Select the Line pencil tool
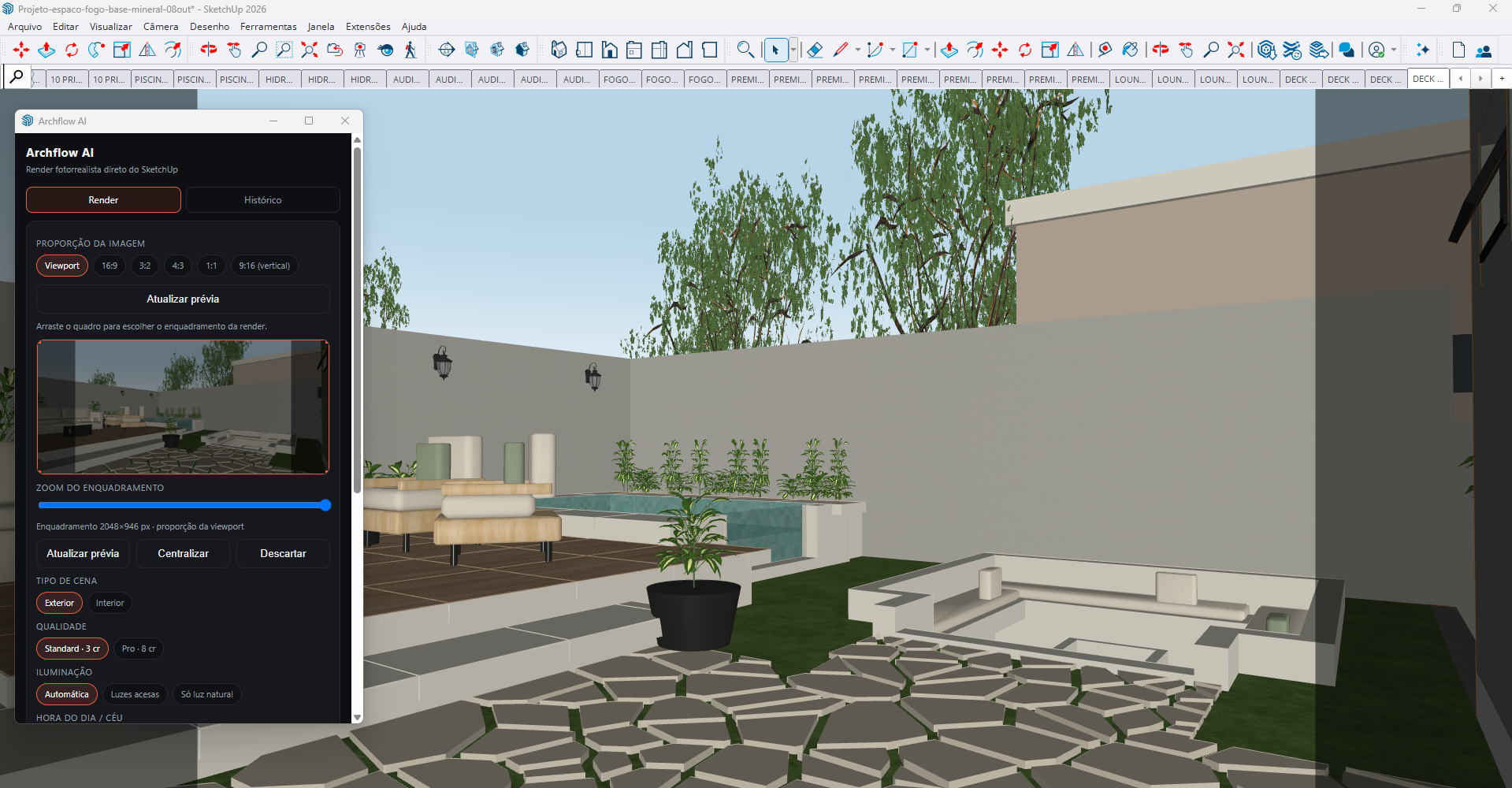 (841, 50)
